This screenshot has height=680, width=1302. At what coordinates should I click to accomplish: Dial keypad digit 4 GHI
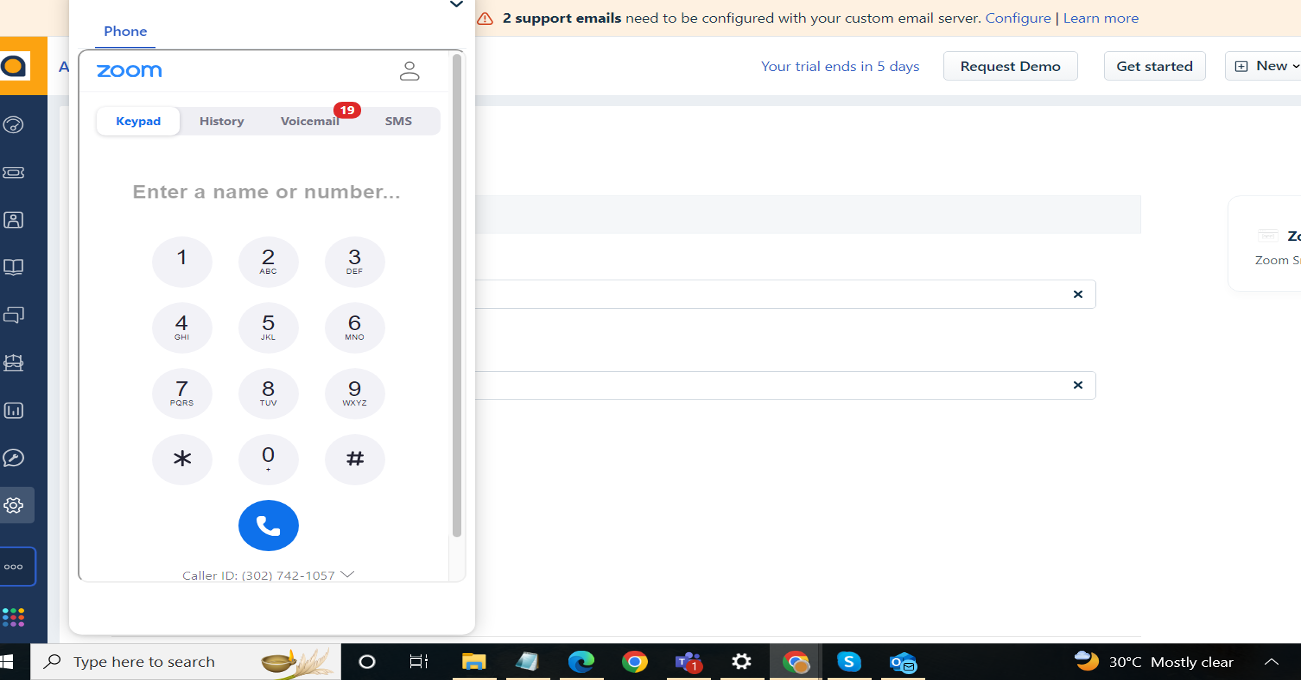tap(182, 328)
